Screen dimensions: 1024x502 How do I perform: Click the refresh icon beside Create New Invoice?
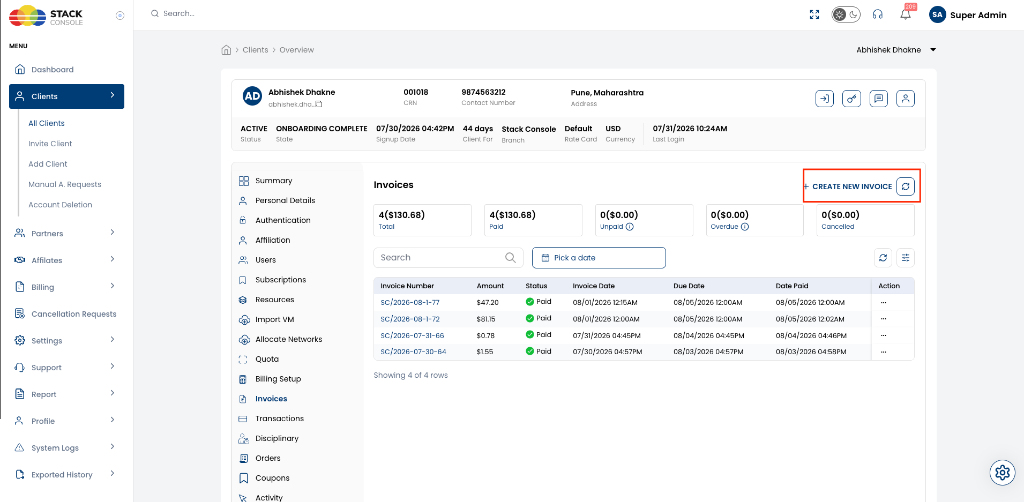tap(905, 186)
